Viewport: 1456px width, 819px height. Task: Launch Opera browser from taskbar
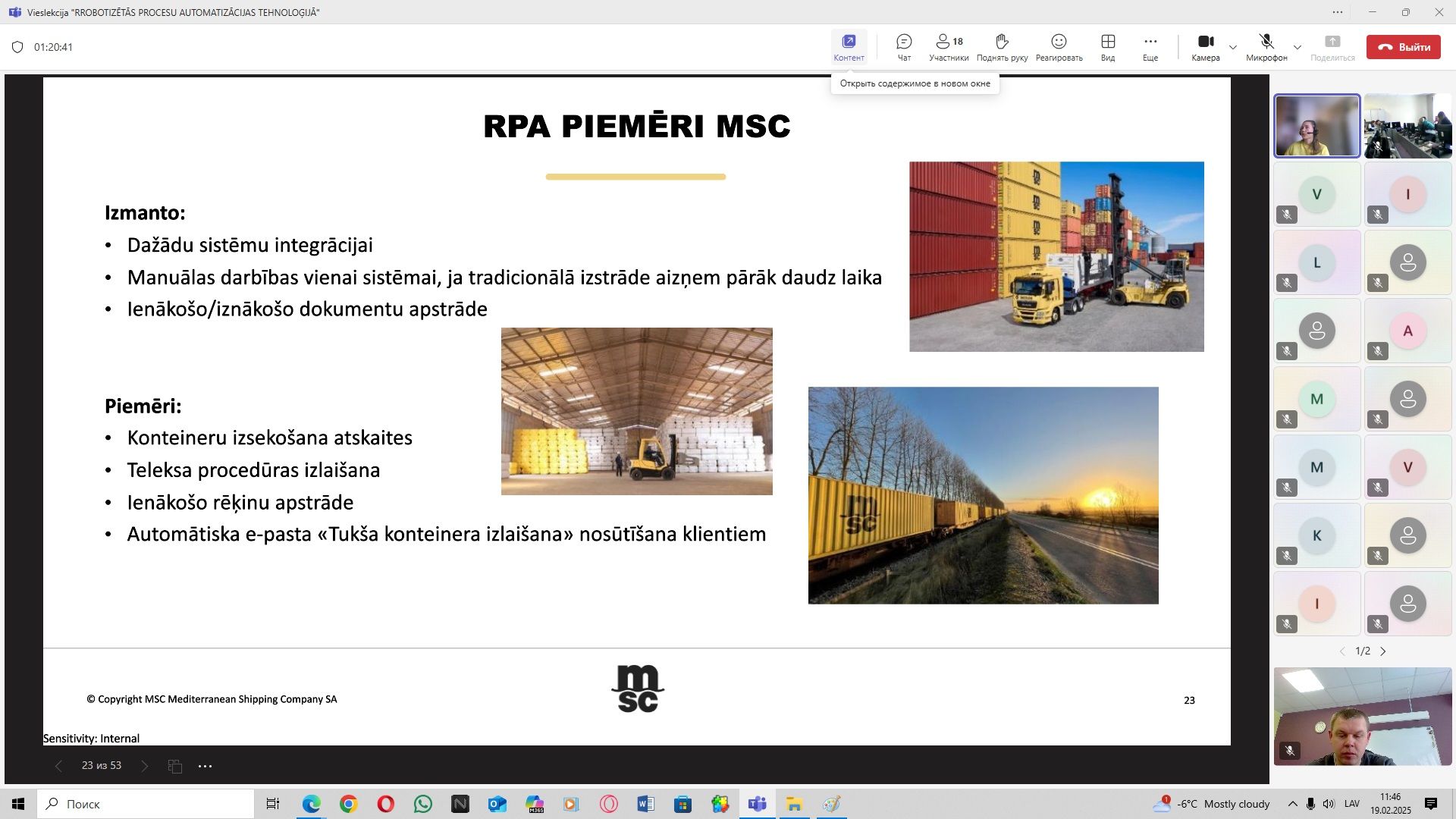point(385,804)
